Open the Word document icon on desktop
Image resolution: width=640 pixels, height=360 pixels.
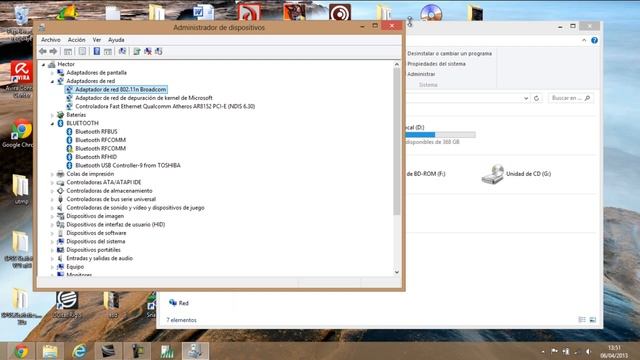click(203, 11)
